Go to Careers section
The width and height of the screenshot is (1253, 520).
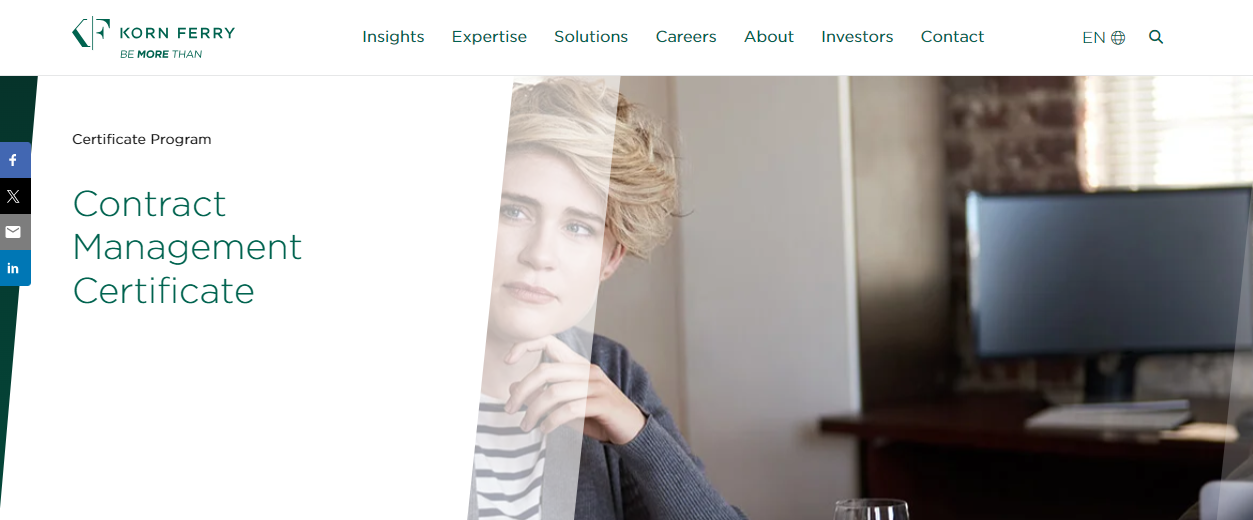pyautogui.click(x=686, y=37)
